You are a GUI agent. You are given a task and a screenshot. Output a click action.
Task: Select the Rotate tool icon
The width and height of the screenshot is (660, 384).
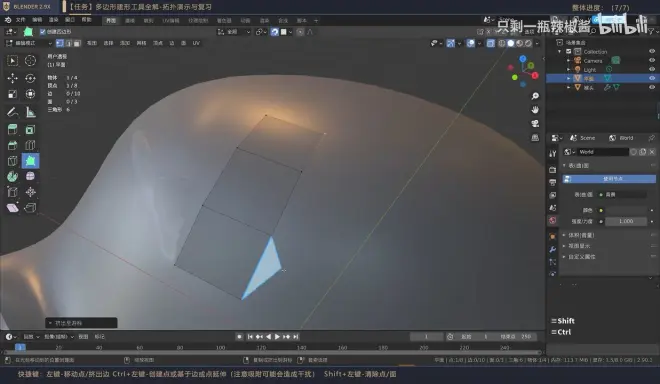click(x=30, y=78)
